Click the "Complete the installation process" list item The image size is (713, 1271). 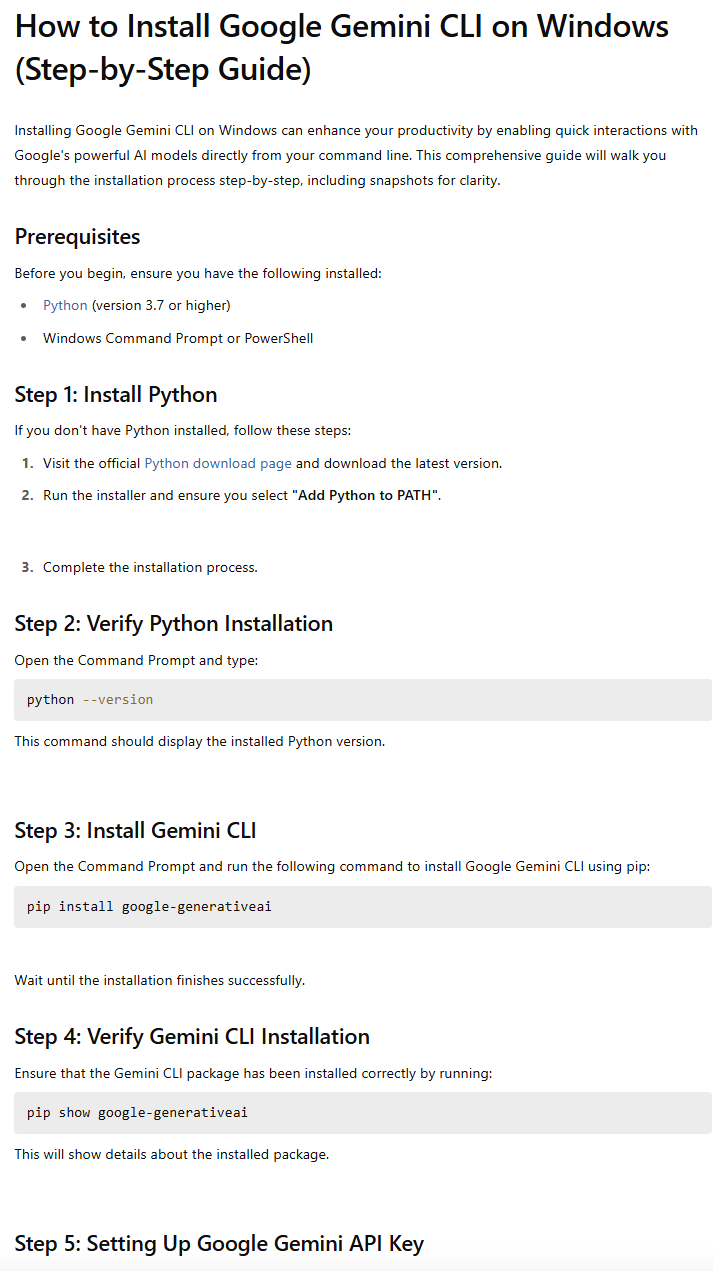pos(150,567)
